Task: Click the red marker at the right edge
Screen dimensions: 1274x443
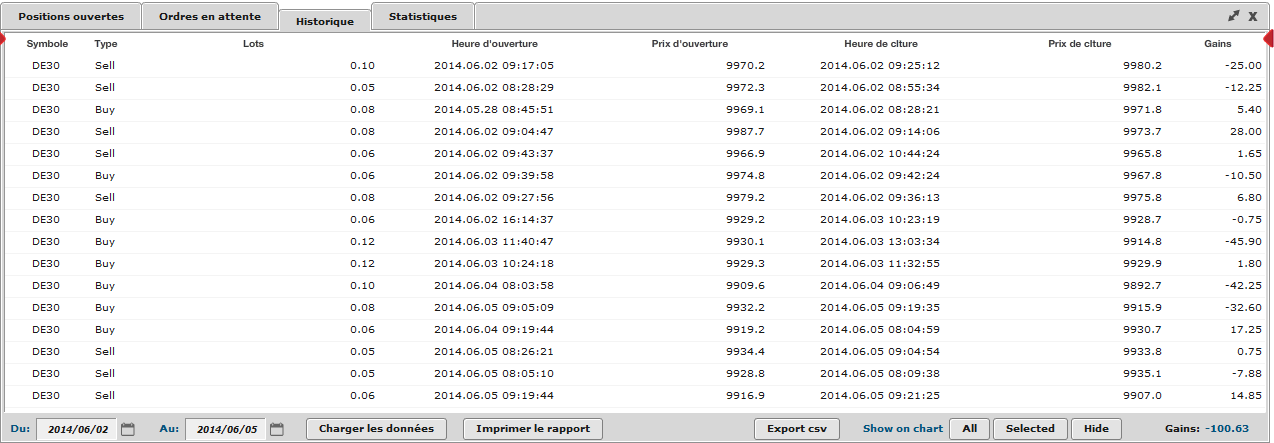Action: [x=1269, y=39]
